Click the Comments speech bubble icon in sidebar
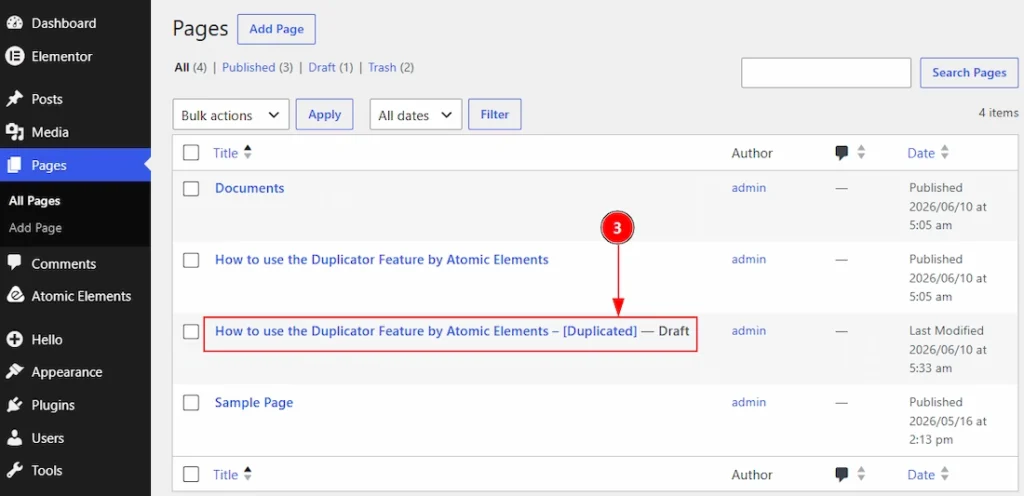The height and width of the screenshot is (496, 1024). click(x=14, y=263)
